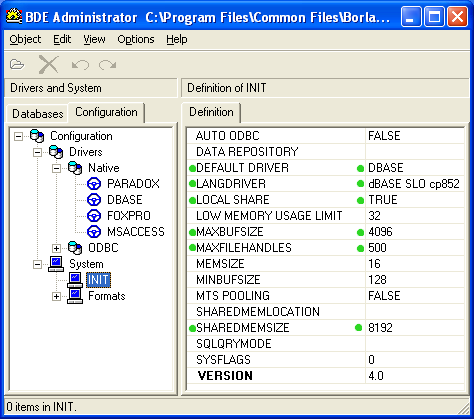474x419 pixels.
Task: Select the PARADOX driver icon
Action: click(x=94, y=184)
